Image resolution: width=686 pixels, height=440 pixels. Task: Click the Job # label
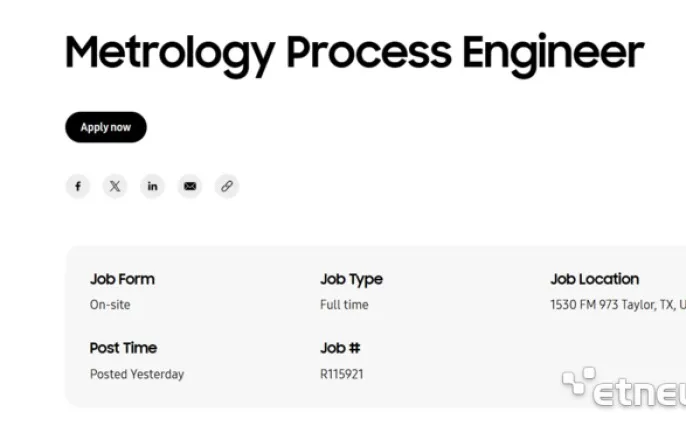point(340,348)
